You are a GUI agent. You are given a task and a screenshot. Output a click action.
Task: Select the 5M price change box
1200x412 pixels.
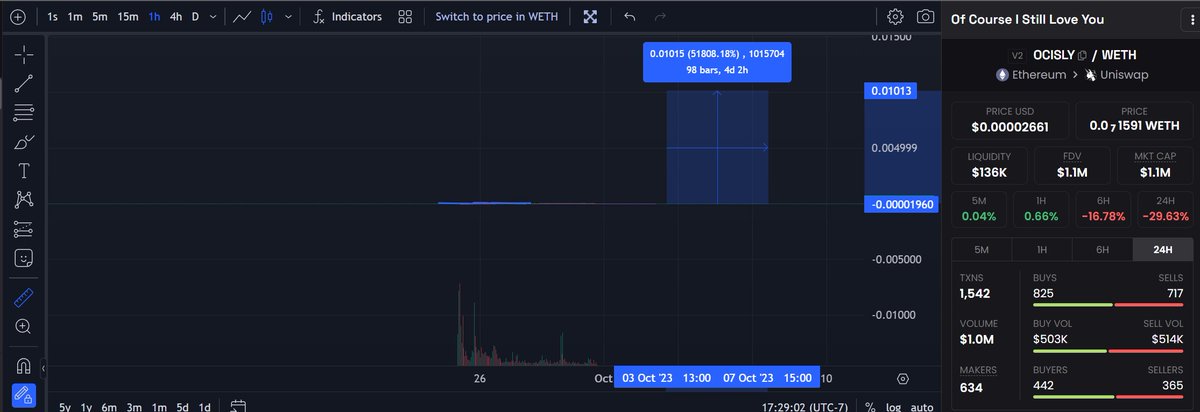[x=980, y=210]
